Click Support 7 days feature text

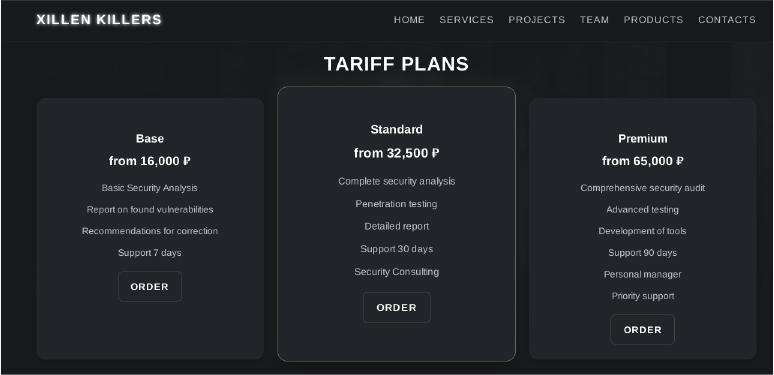pos(150,253)
